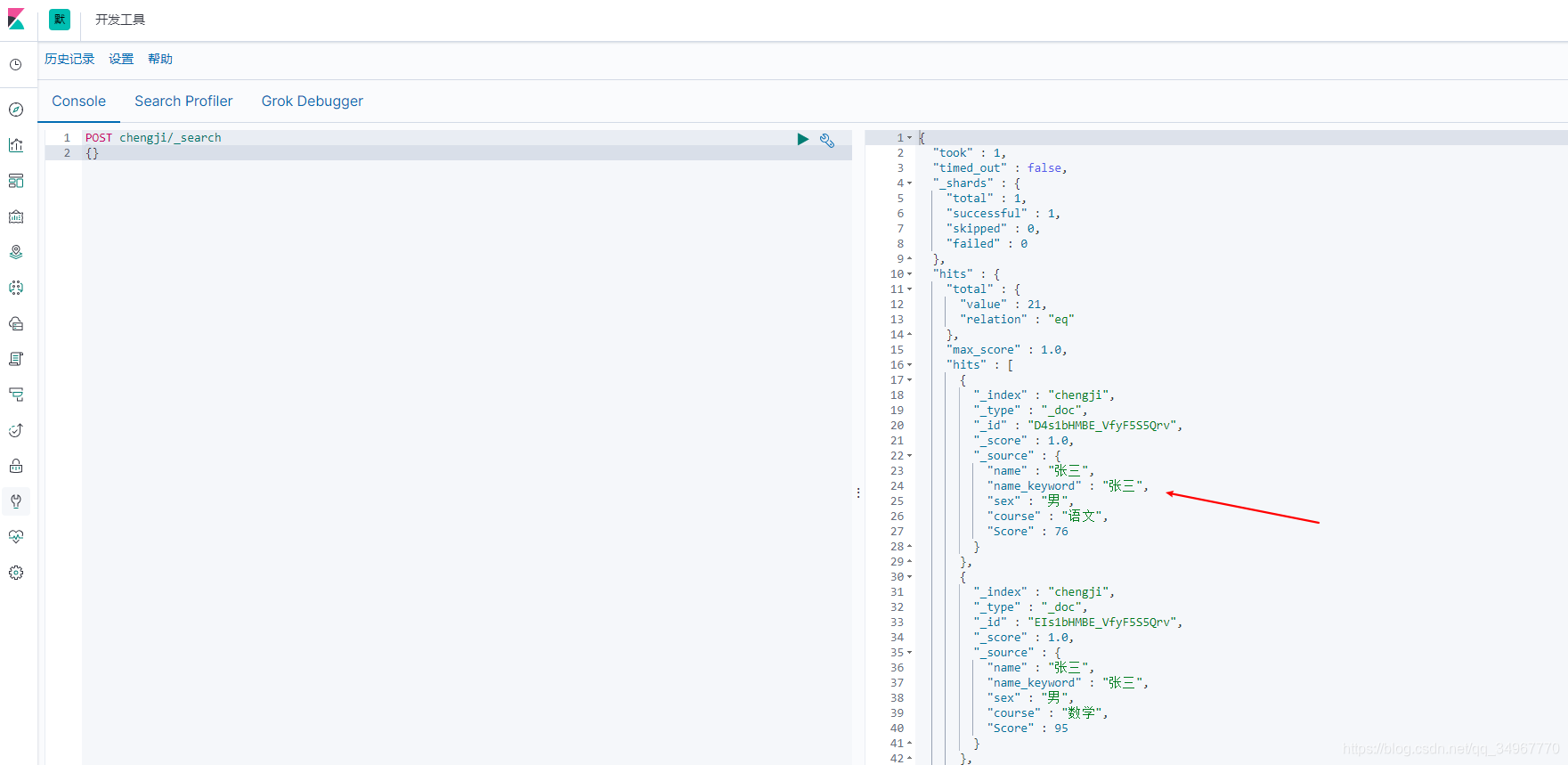Open 设置 settings link
Image resolution: width=1568 pixels, height=765 pixels.
121,59
